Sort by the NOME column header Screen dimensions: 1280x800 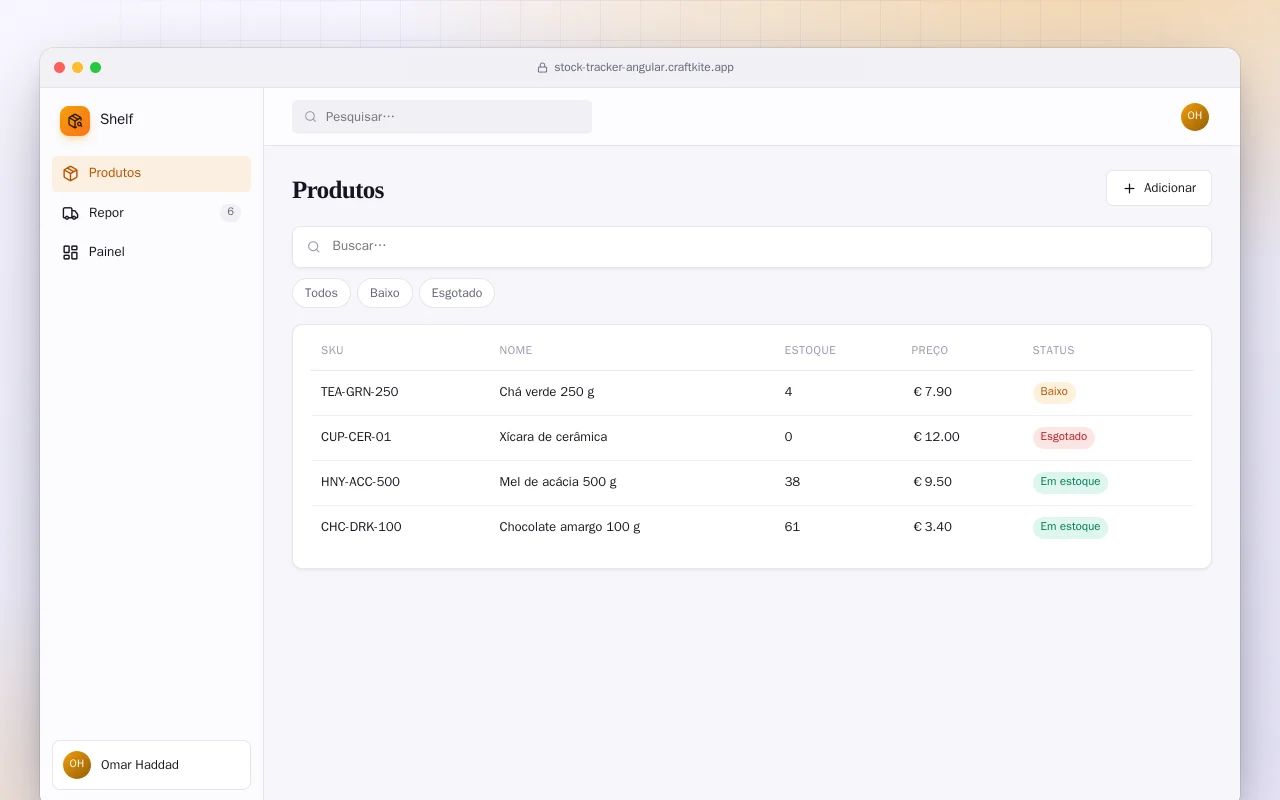516,351
